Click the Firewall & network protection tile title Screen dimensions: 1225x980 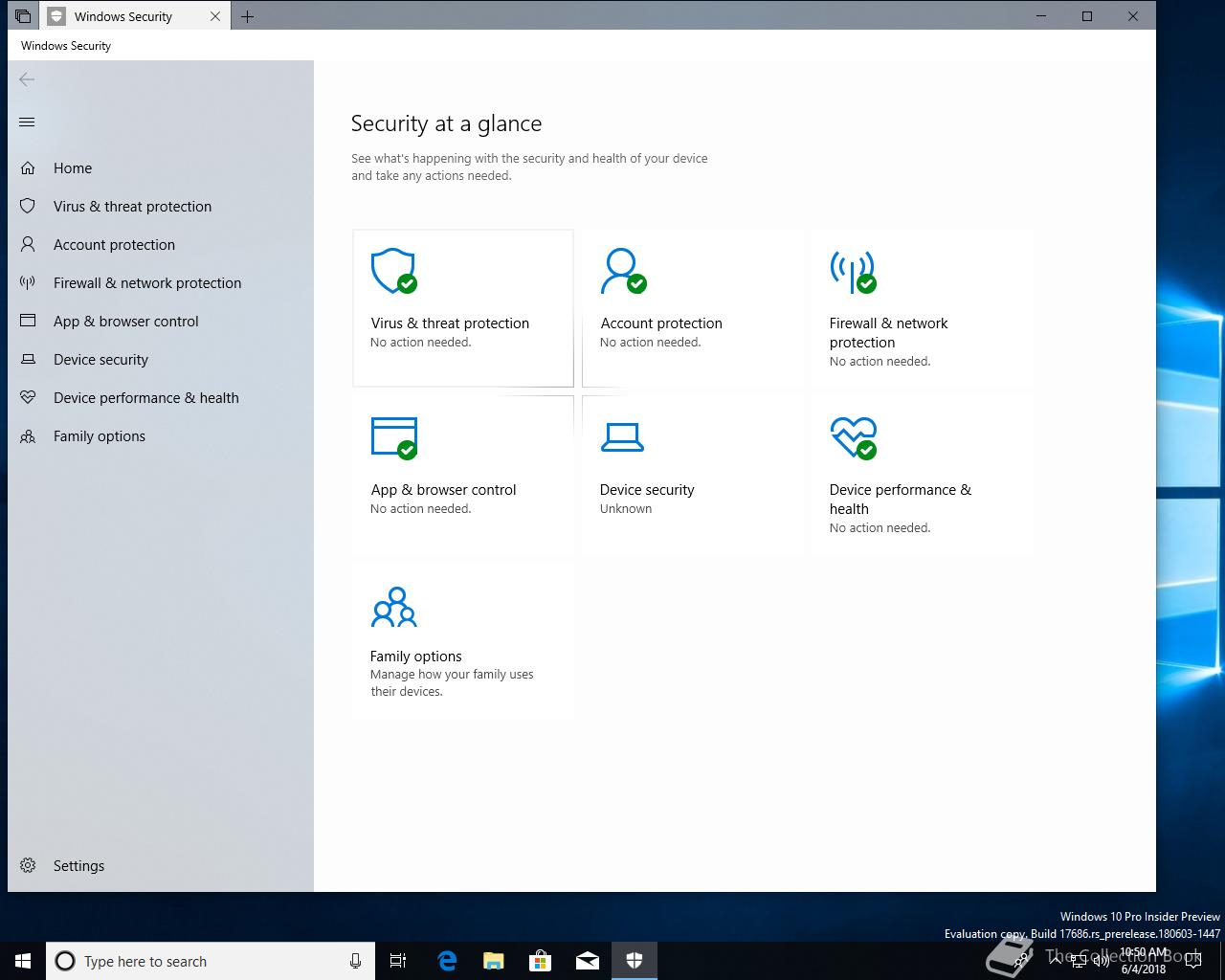coord(889,333)
